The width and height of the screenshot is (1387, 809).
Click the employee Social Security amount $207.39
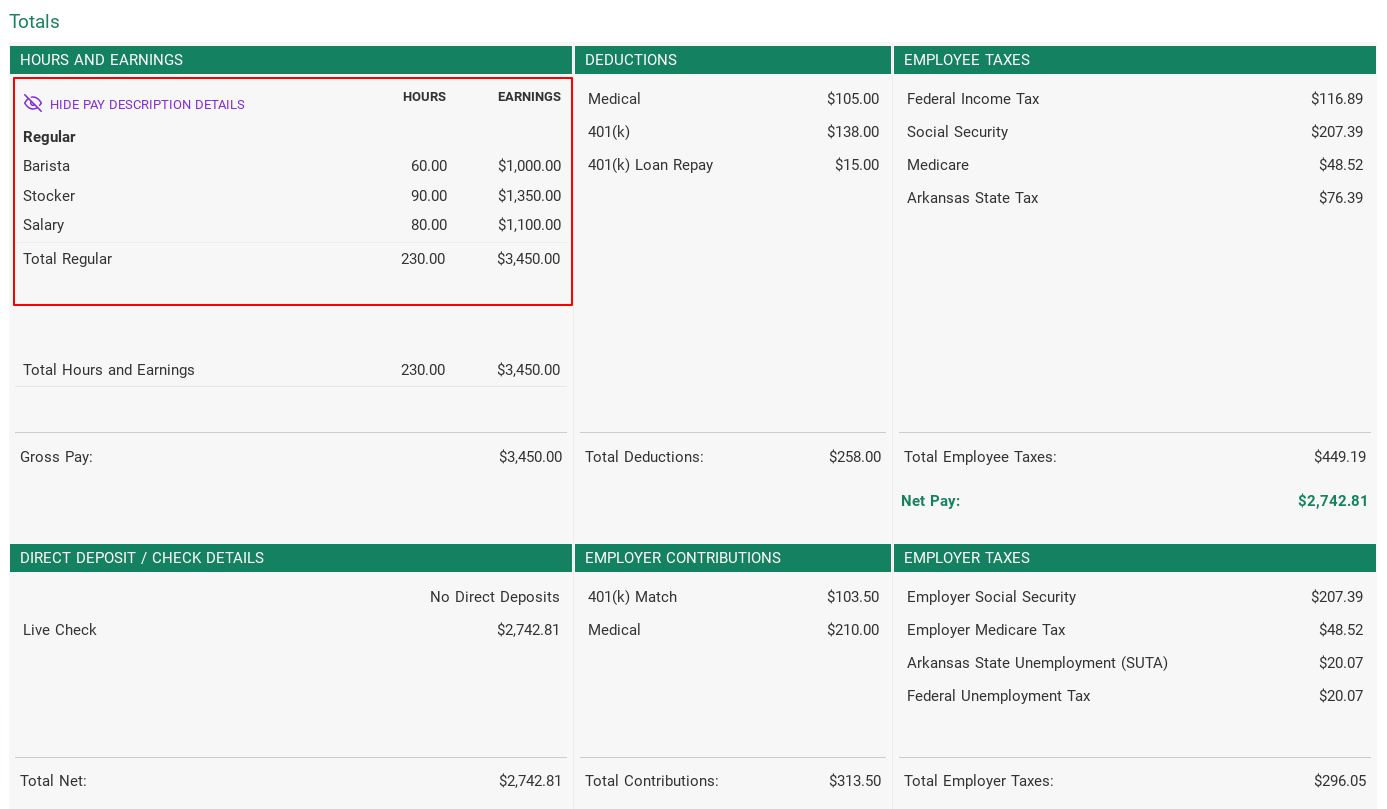tap(1337, 132)
